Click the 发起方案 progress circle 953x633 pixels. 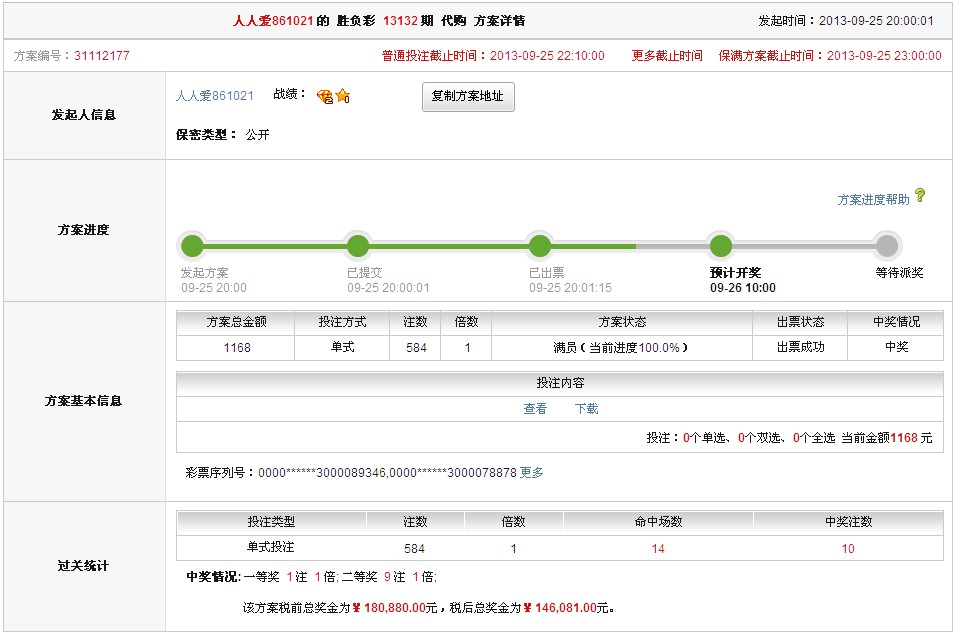(x=192, y=246)
